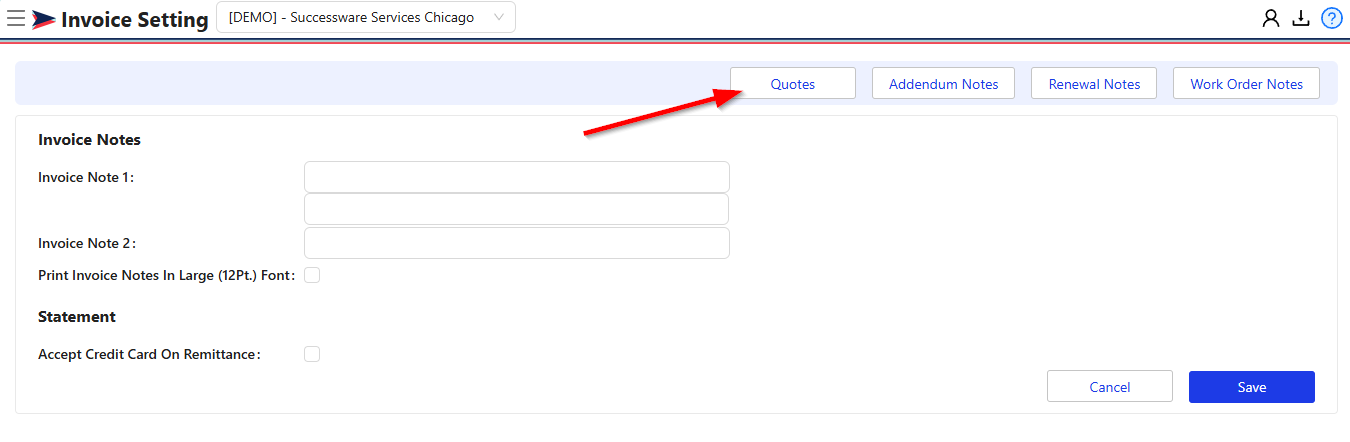This screenshot has width=1350, height=442.
Task: Click the Invoice Setting page title
Action: pyautogui.click(x=135, y=19)
